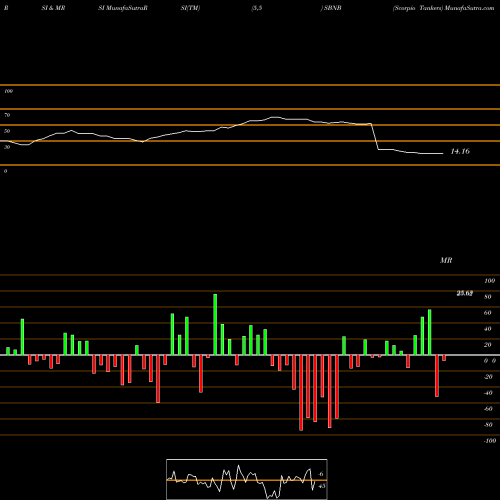Click the 14.16 RSI value label

tap(460, 151)
